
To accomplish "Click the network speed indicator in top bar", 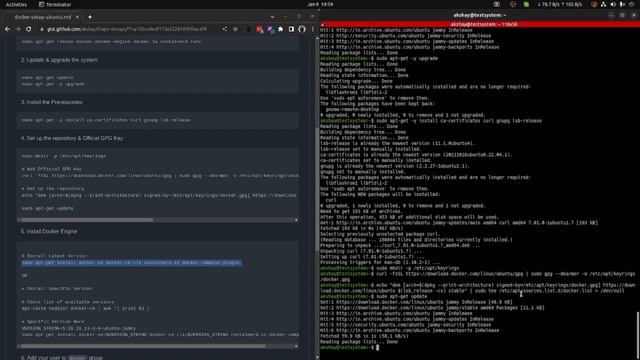I will coord(560,4).
